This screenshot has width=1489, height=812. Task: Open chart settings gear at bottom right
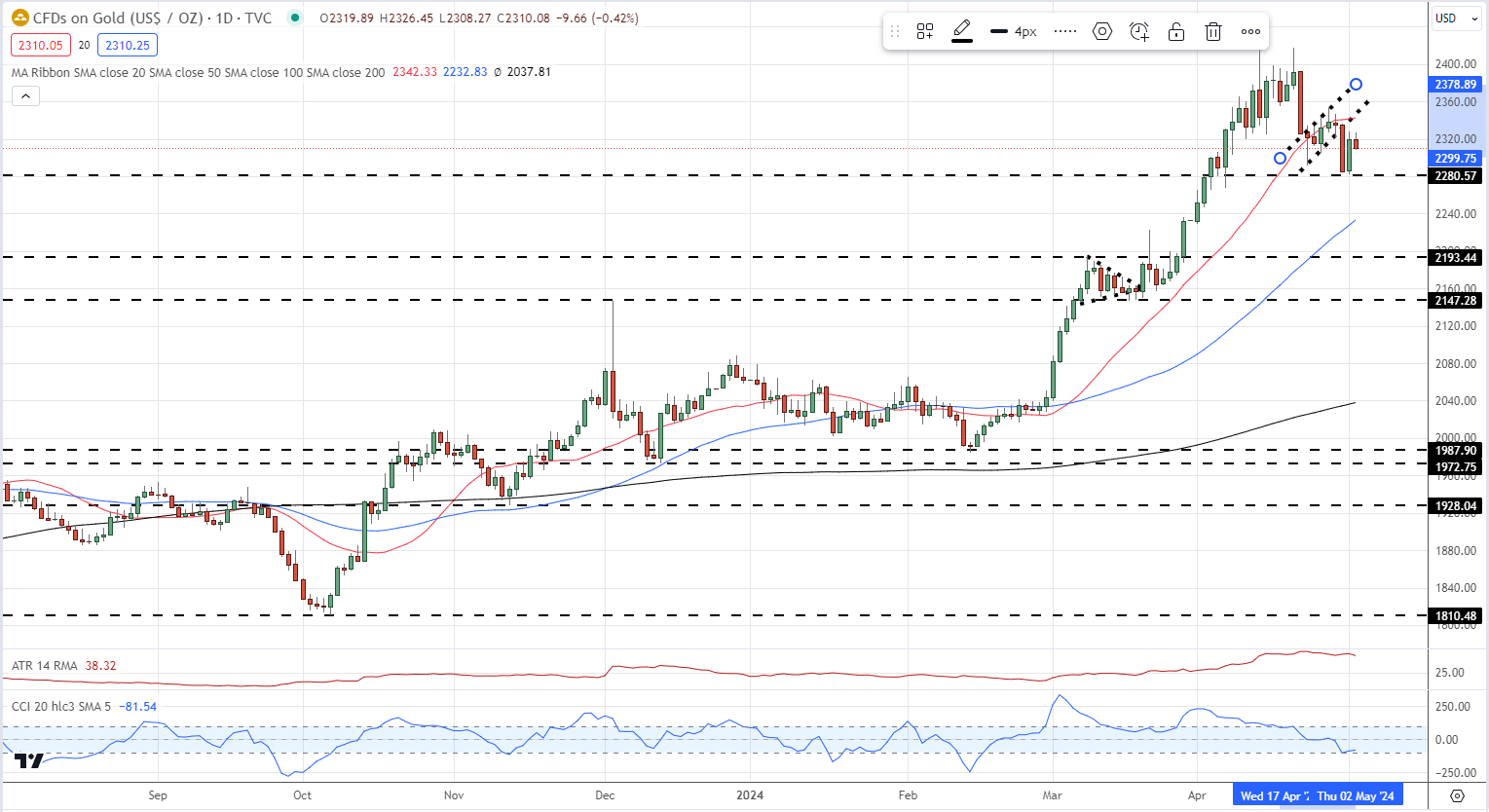(x=1457, y=795)
